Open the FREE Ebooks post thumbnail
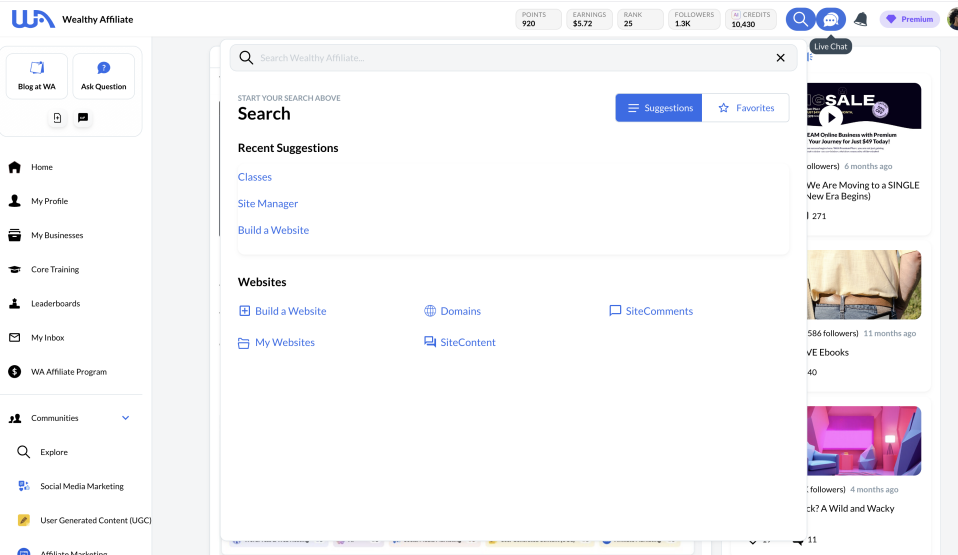This screenshot has height=555, width=958. (x=864, y=284)
